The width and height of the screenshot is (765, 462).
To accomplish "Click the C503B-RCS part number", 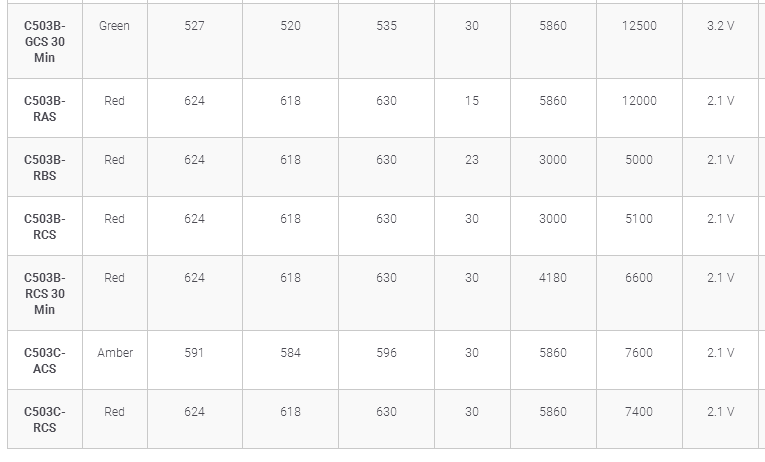I will tap(44, 226).
